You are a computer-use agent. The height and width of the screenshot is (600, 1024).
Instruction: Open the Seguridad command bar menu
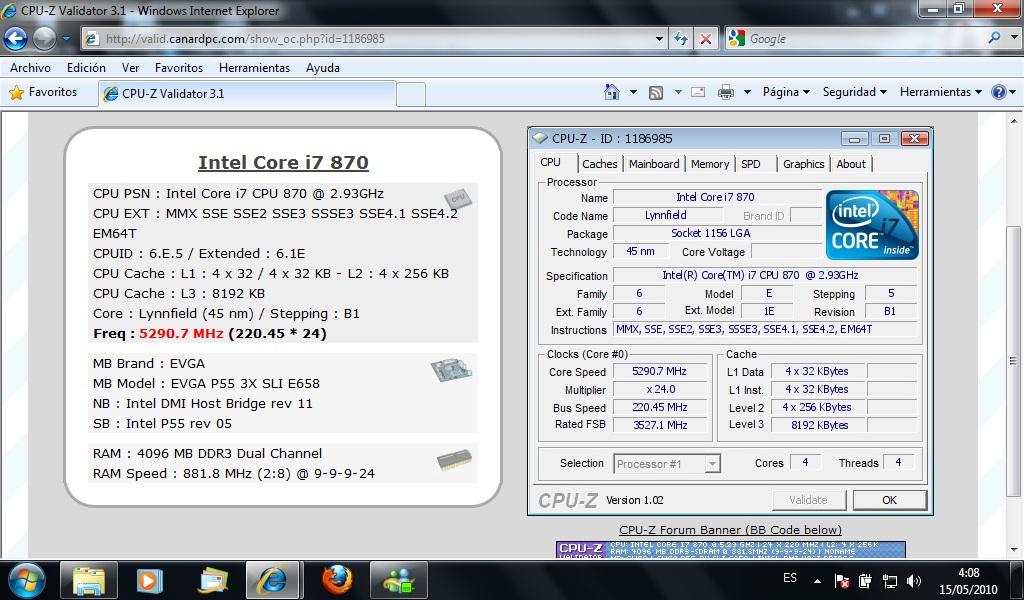click(x=854, y=92)
